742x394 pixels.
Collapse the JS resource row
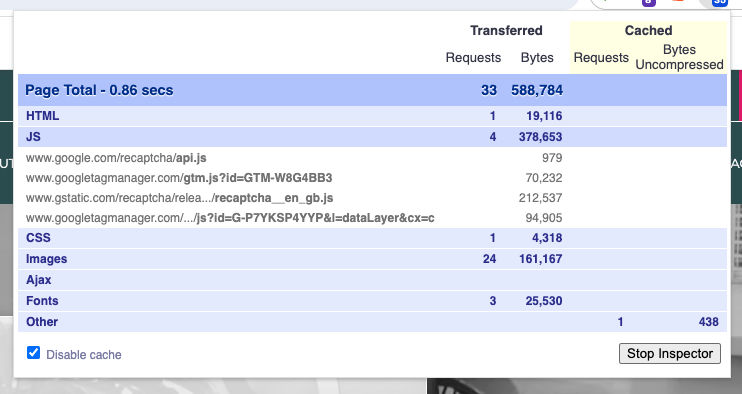pyautogui.click(x=372, y=137)
